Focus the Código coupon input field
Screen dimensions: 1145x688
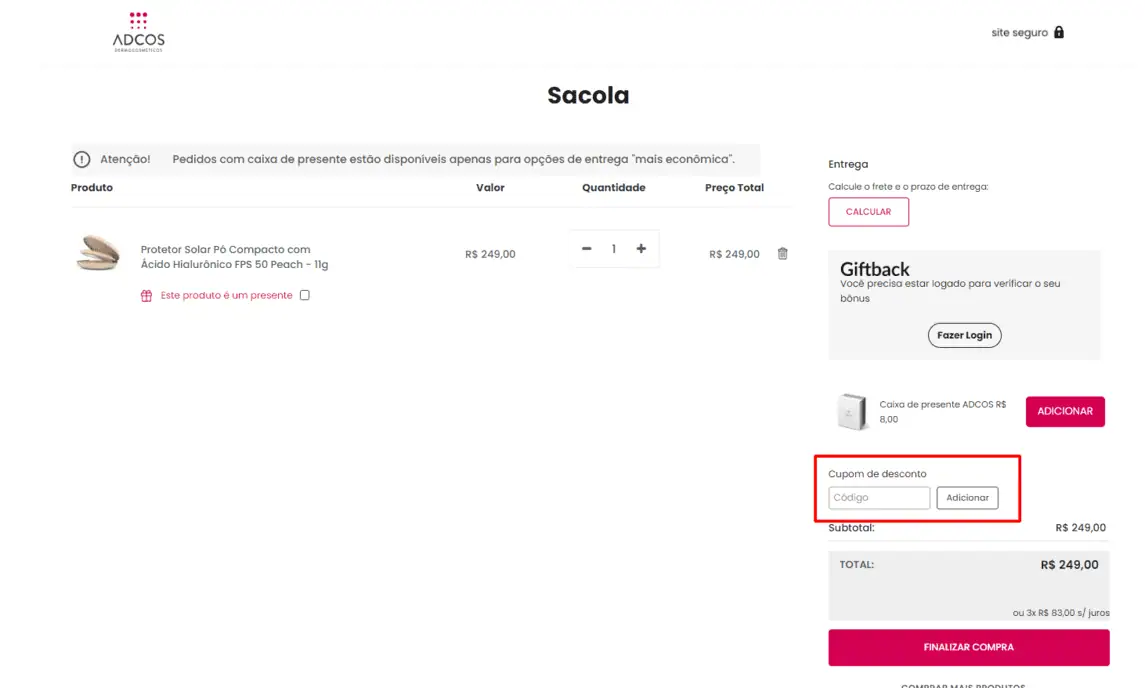point(879,497)
